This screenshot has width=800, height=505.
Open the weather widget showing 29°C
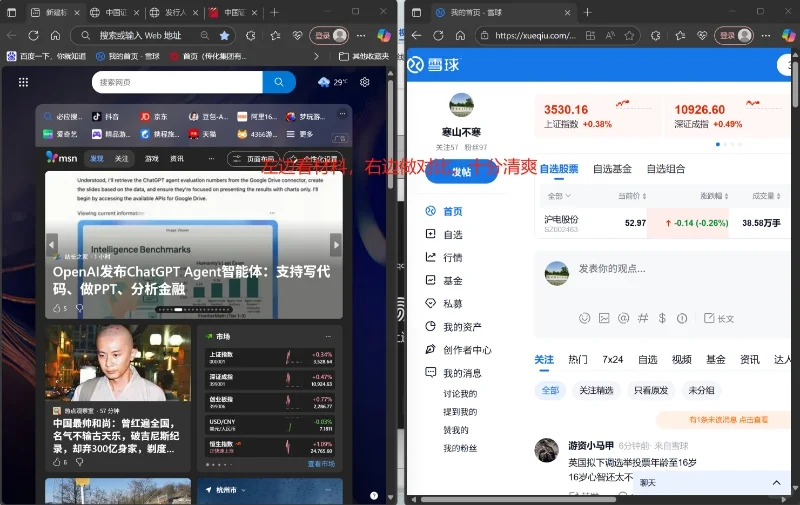(x=332, y=82)
